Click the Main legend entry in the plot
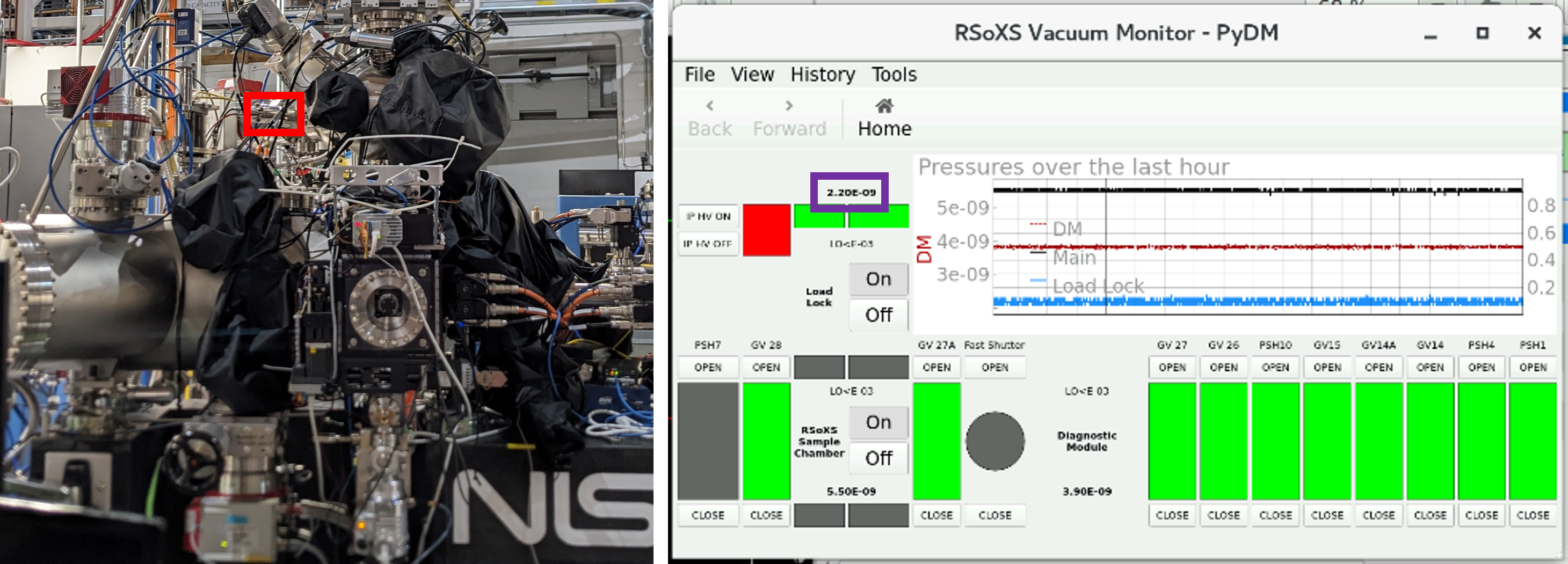Screen dimensions: 1568x564 (x=1063, y=258)
